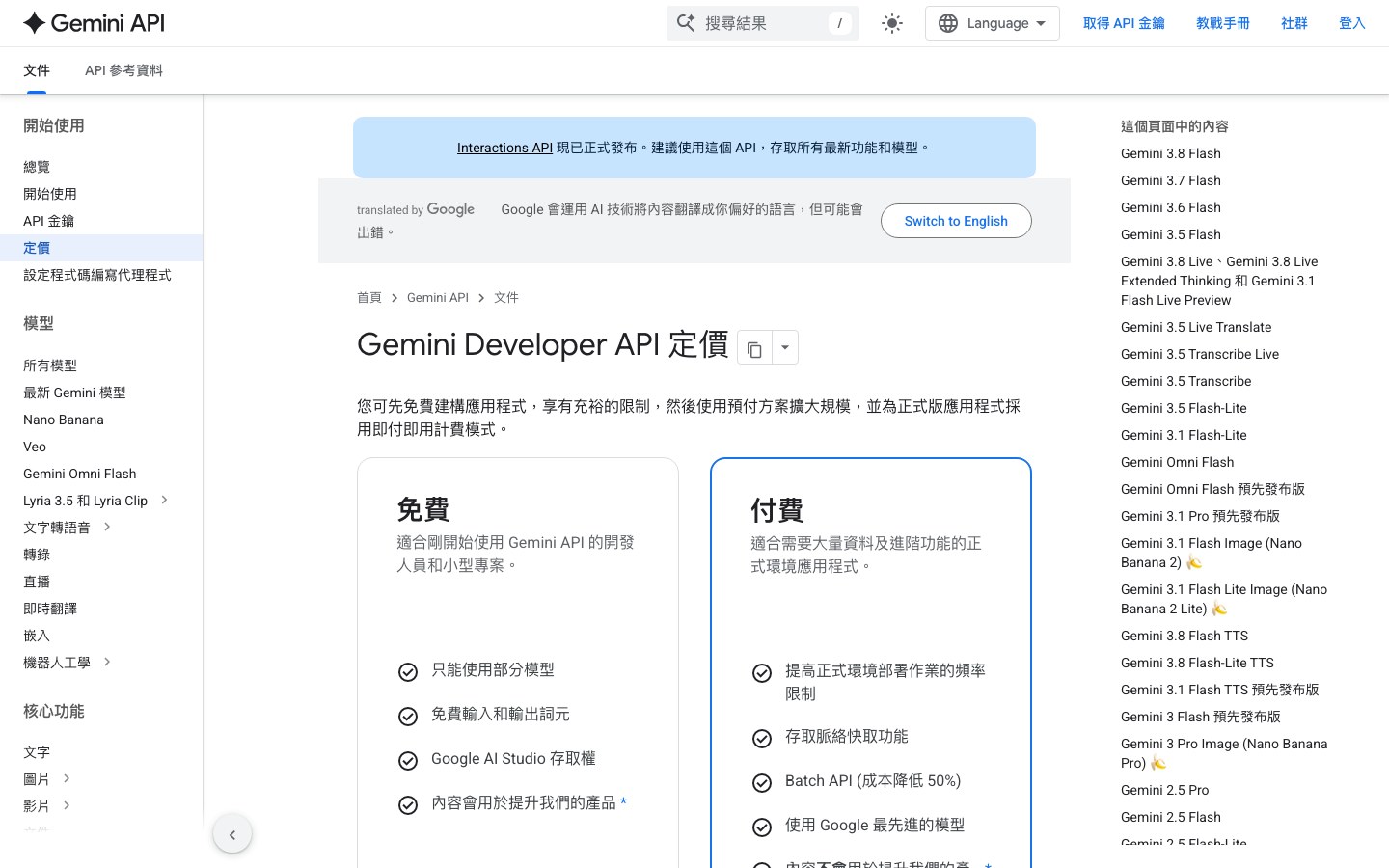Click the checkmark icon beside Batch API
The height and width of the screenshot is (868, 1389).
click(x=762, y=783)
